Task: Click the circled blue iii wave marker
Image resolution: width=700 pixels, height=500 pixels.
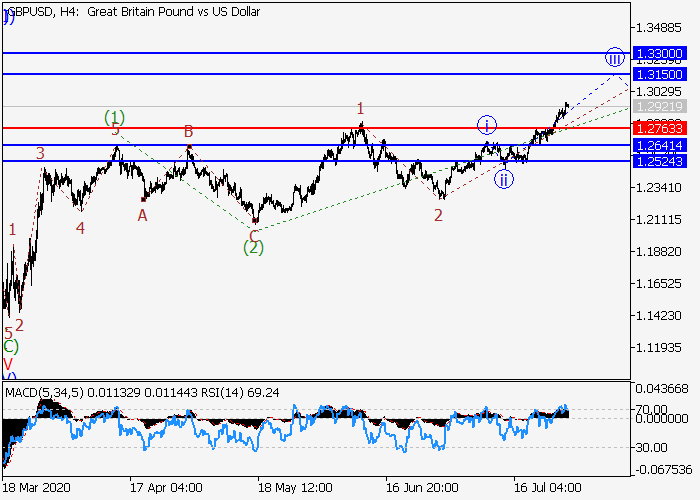Action: (x=614, y=57)
